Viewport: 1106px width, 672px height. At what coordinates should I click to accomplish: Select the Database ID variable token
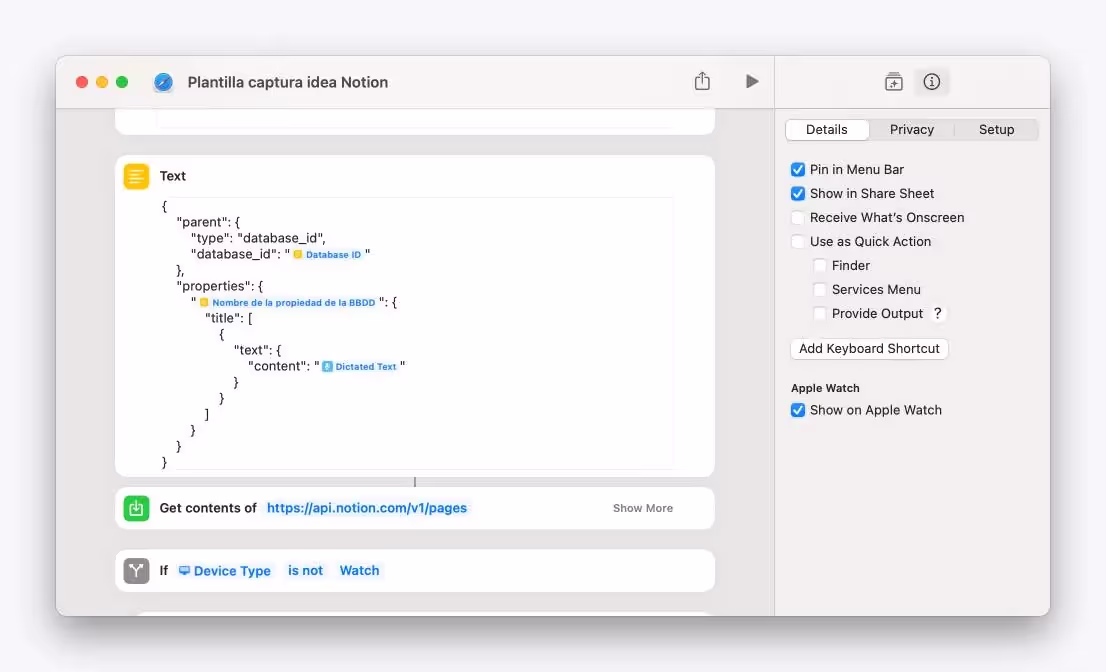coord(327,255)
